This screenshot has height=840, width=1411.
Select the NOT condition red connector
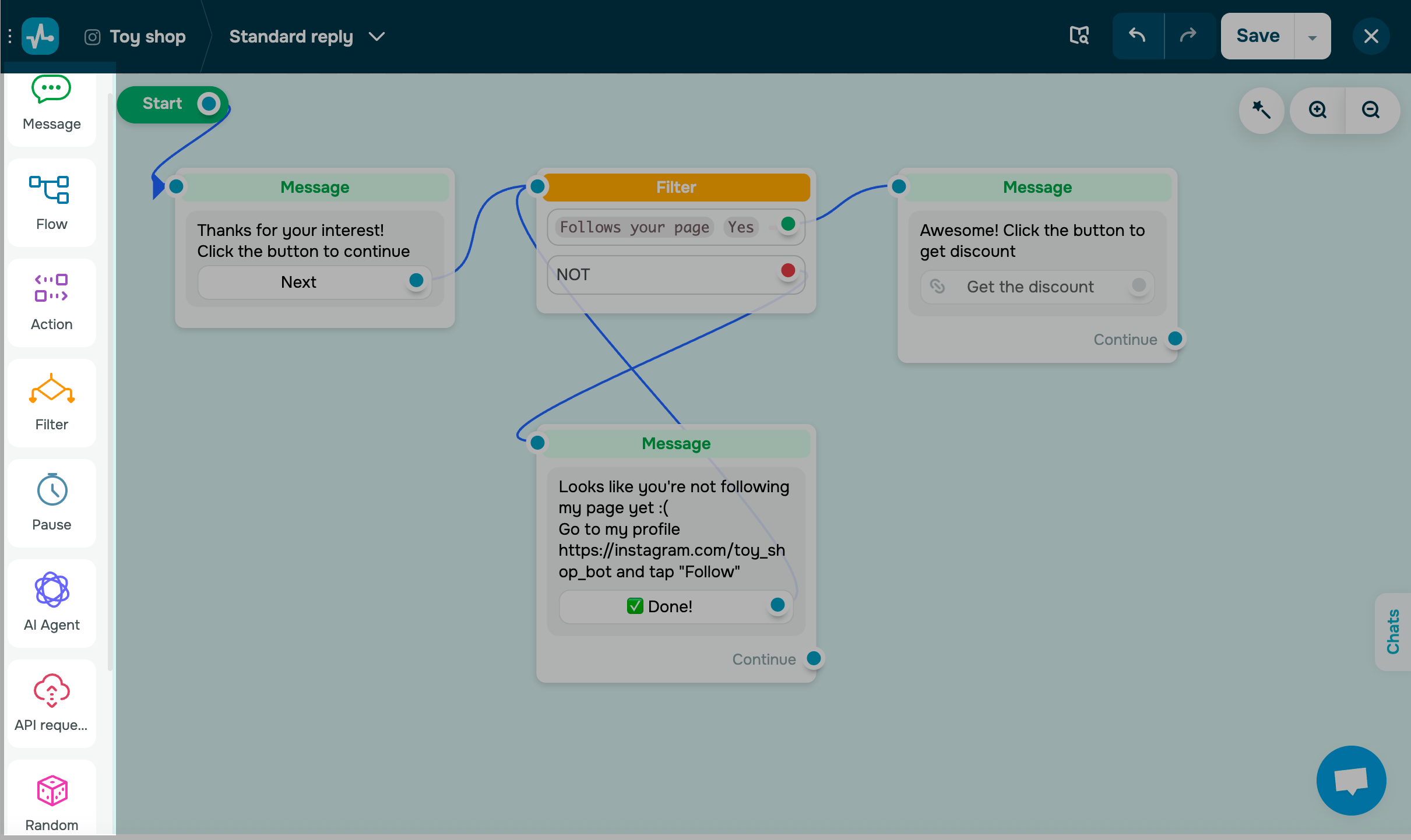788,270
